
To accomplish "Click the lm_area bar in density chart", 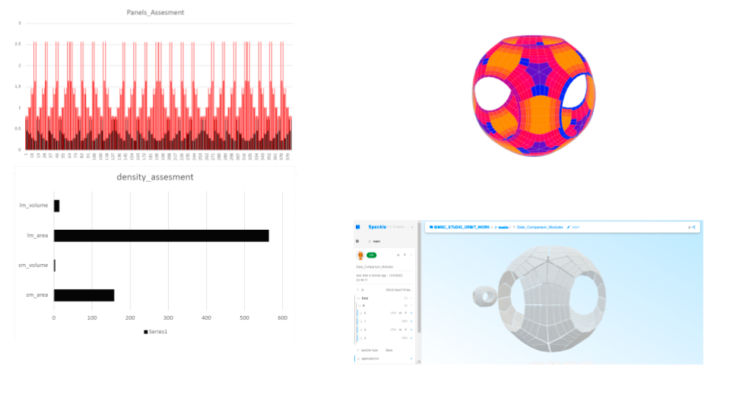I will click(161, 235).
